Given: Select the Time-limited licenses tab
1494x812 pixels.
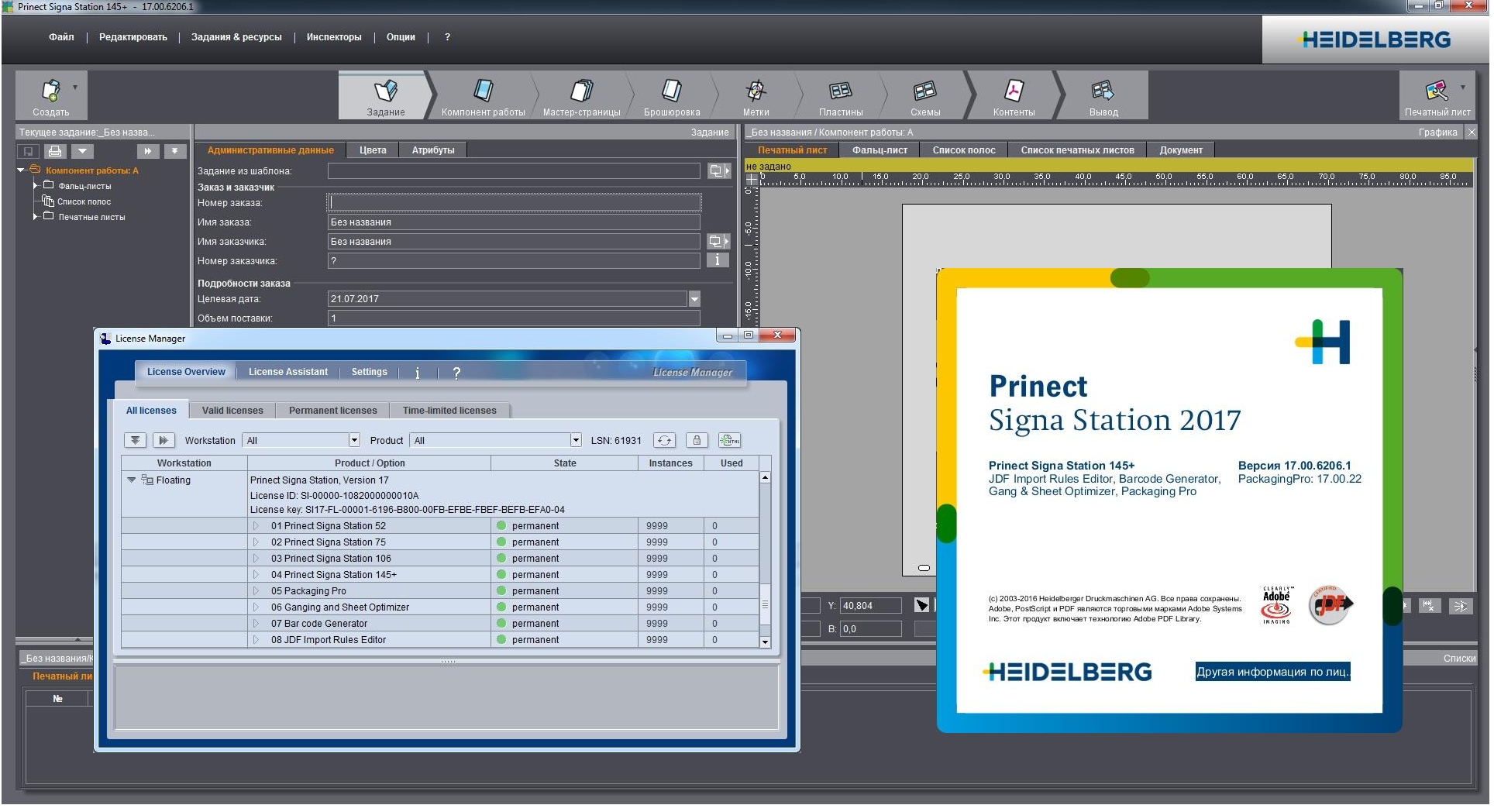Looking at the screenshot, I should (x=449, y=411).
